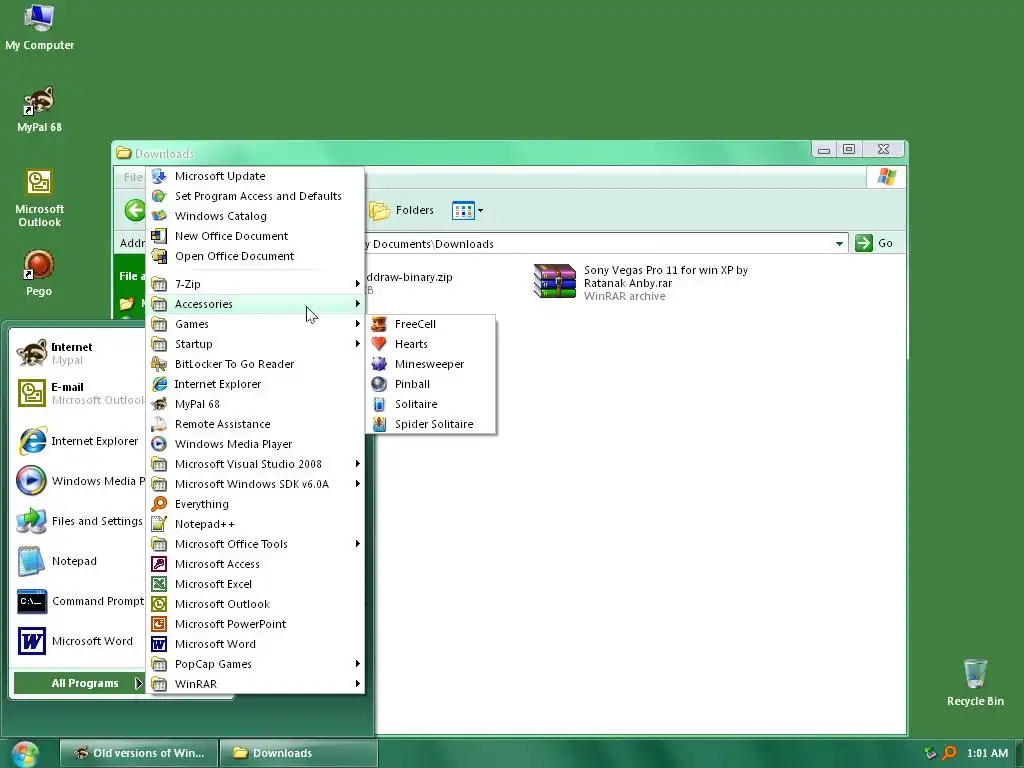Launch Hearts game
Image resolution: width=1024 pixels, height=768 pixels.
click(x=432, y=344)
